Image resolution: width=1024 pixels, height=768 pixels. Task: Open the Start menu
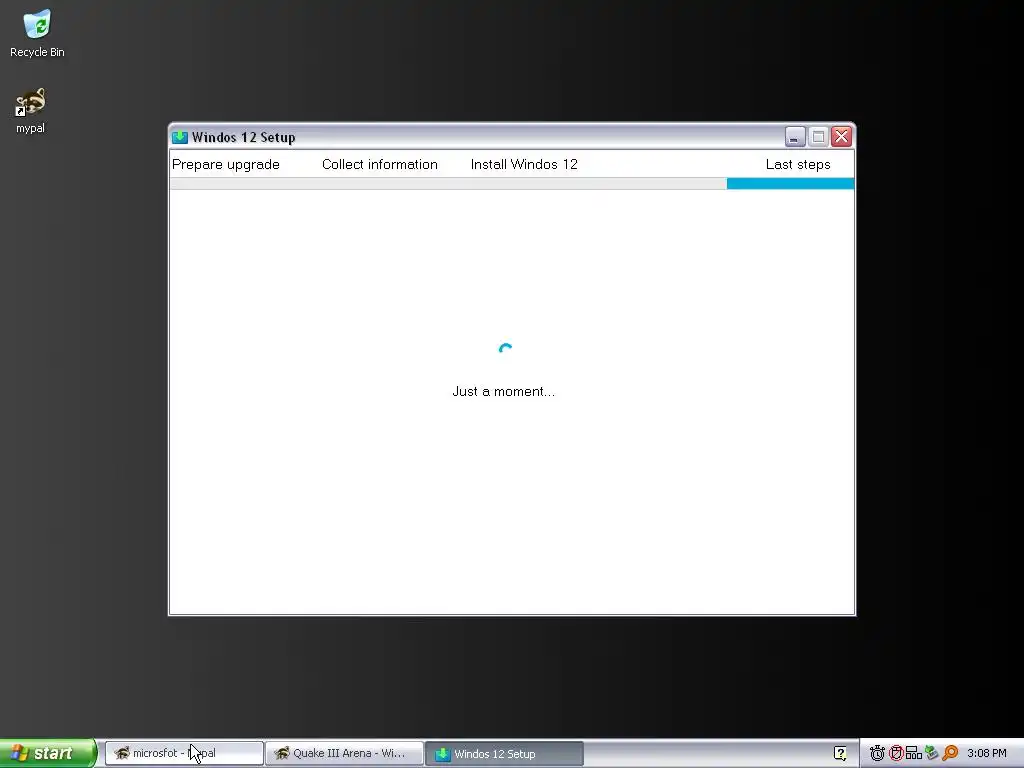point(48,753)
